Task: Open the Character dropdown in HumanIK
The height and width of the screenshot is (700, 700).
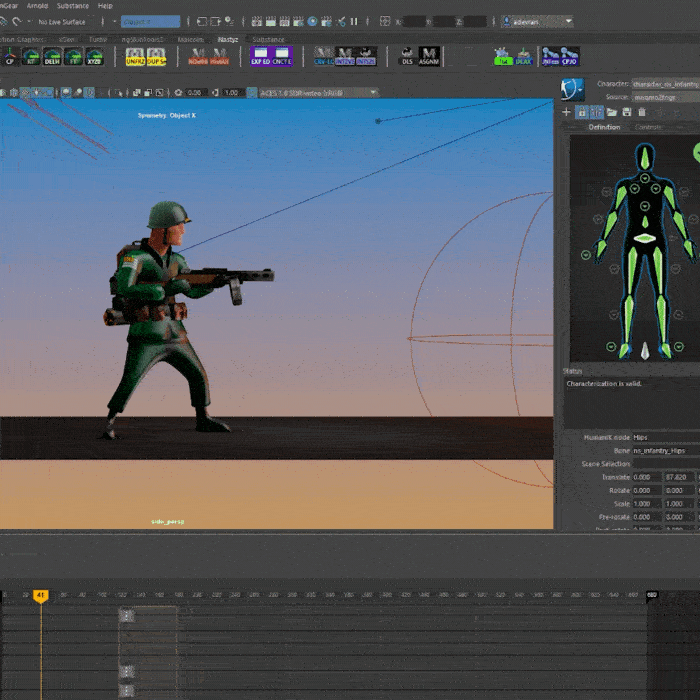Action: 666,84
